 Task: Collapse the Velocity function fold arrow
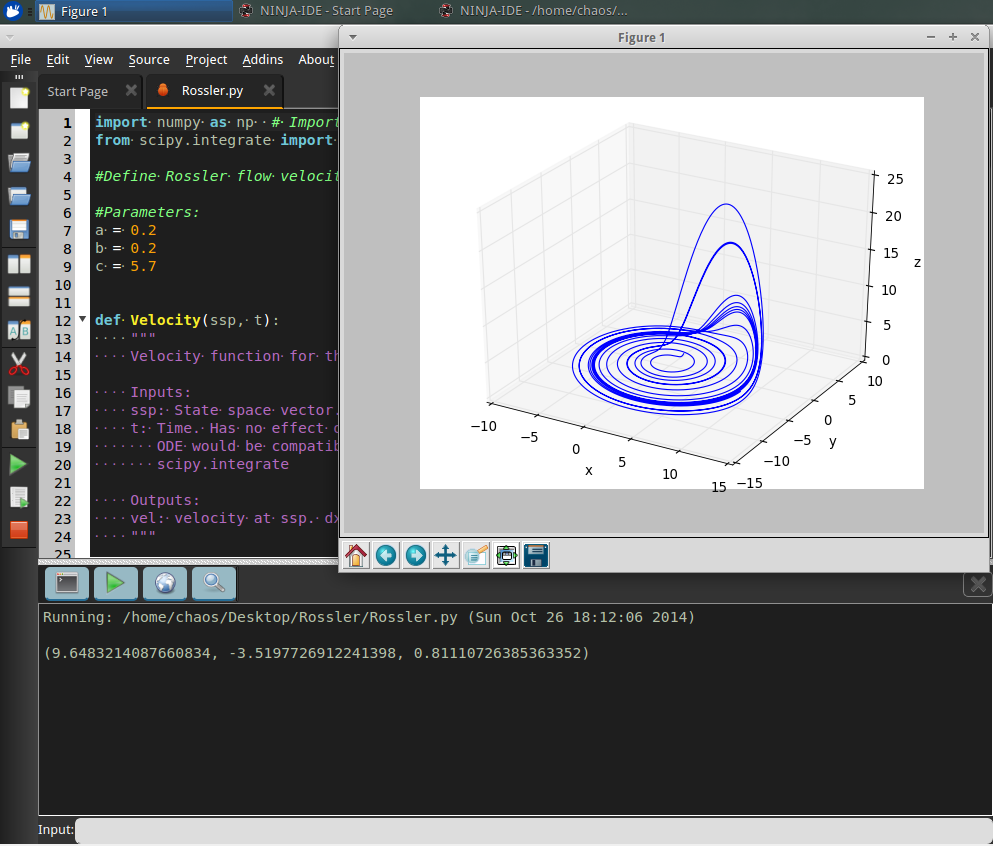coord(82,319)
